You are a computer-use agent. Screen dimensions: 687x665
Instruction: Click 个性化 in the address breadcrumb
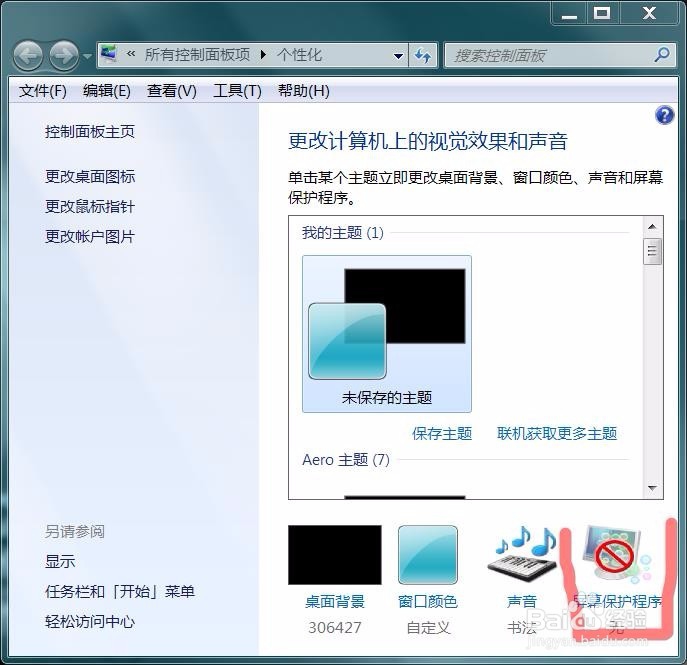(300, 55)
